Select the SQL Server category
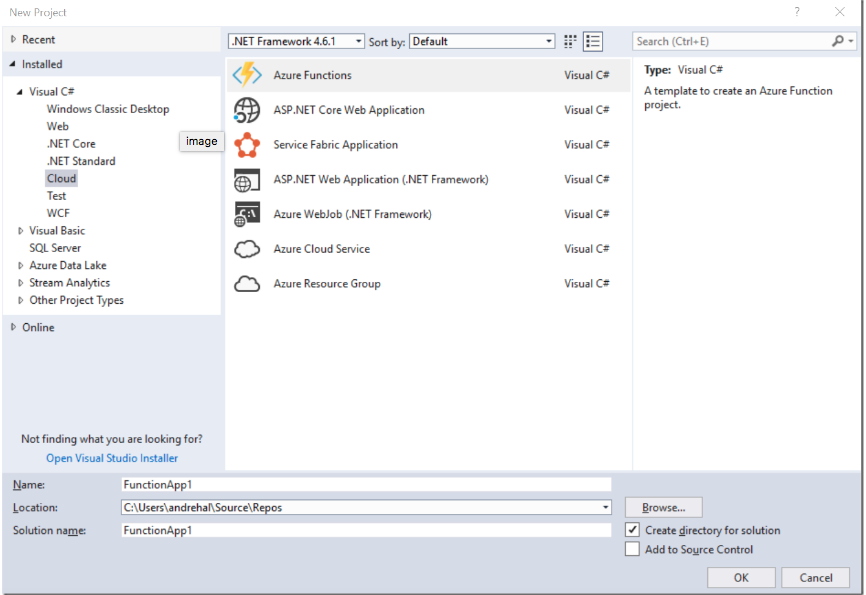The width and height of the screenshot is (866, 595). pos(55,248)
